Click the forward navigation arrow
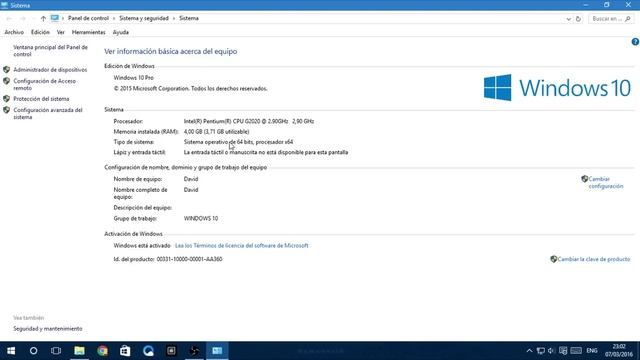640x360 pixels. tap(23, 18)
